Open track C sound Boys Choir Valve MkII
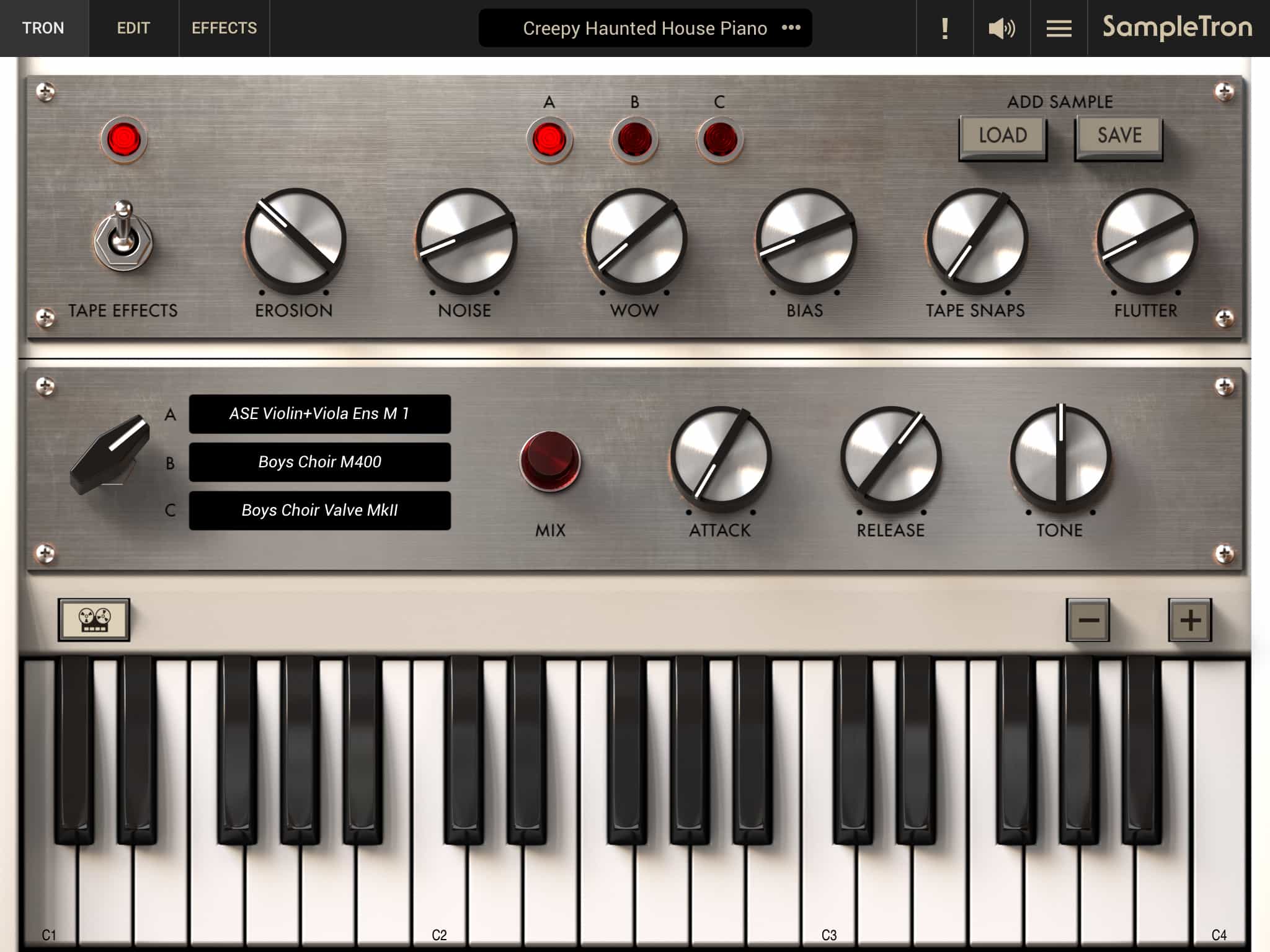The height and width of the screenshot is (952, 1270). click(319, 510)
